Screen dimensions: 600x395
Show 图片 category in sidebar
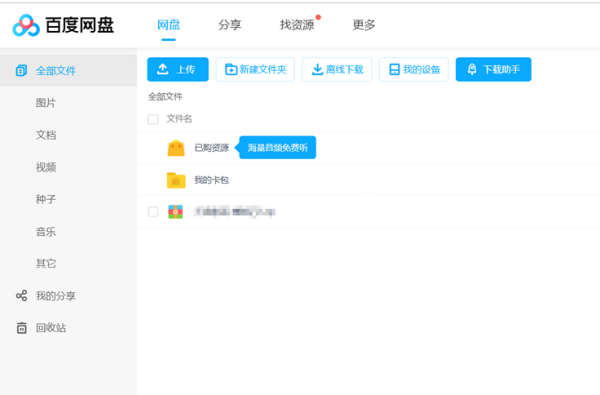pos(46,103)
